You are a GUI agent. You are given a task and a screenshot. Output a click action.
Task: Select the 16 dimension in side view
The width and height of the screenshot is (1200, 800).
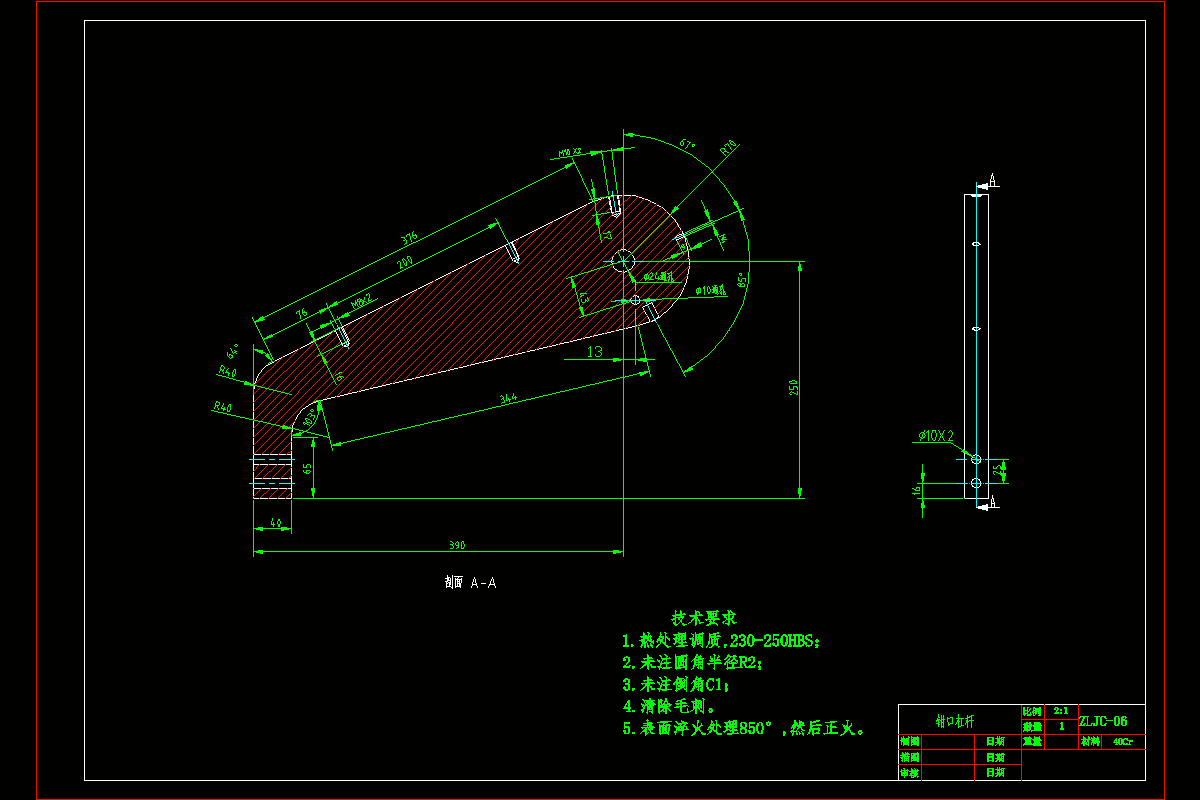[916, 491]
